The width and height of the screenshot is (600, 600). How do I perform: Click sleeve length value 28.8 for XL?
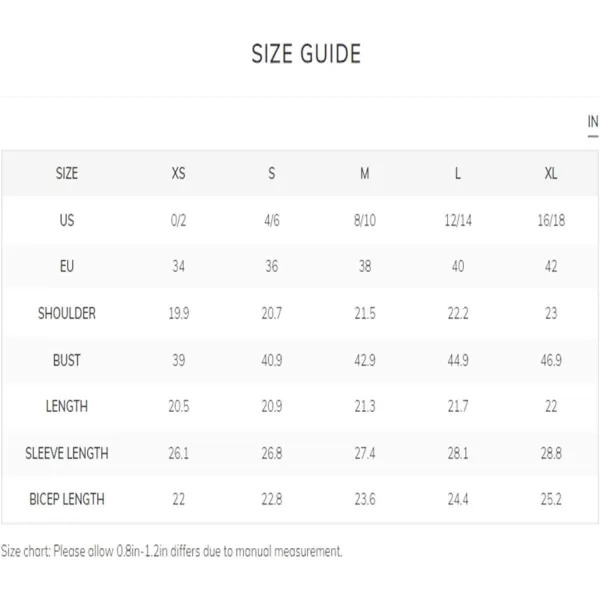point(551,453)
